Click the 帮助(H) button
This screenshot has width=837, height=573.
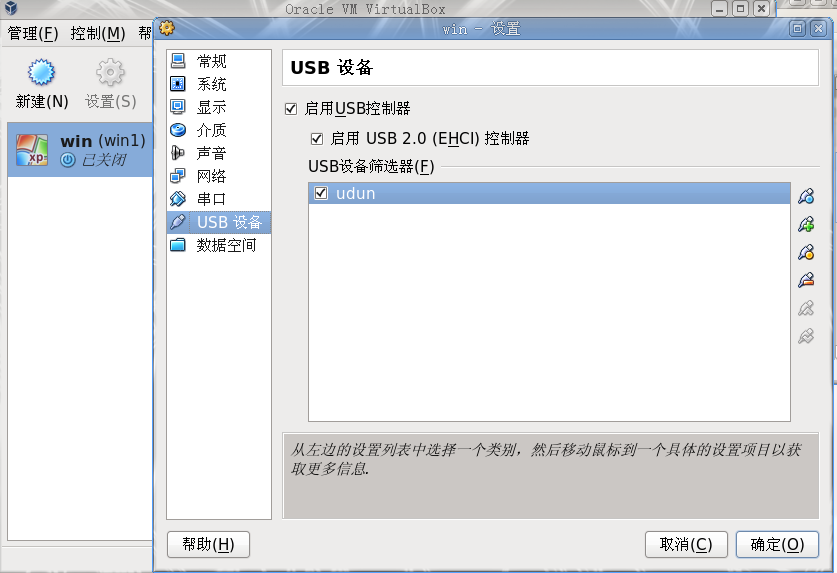click(208, 544)
